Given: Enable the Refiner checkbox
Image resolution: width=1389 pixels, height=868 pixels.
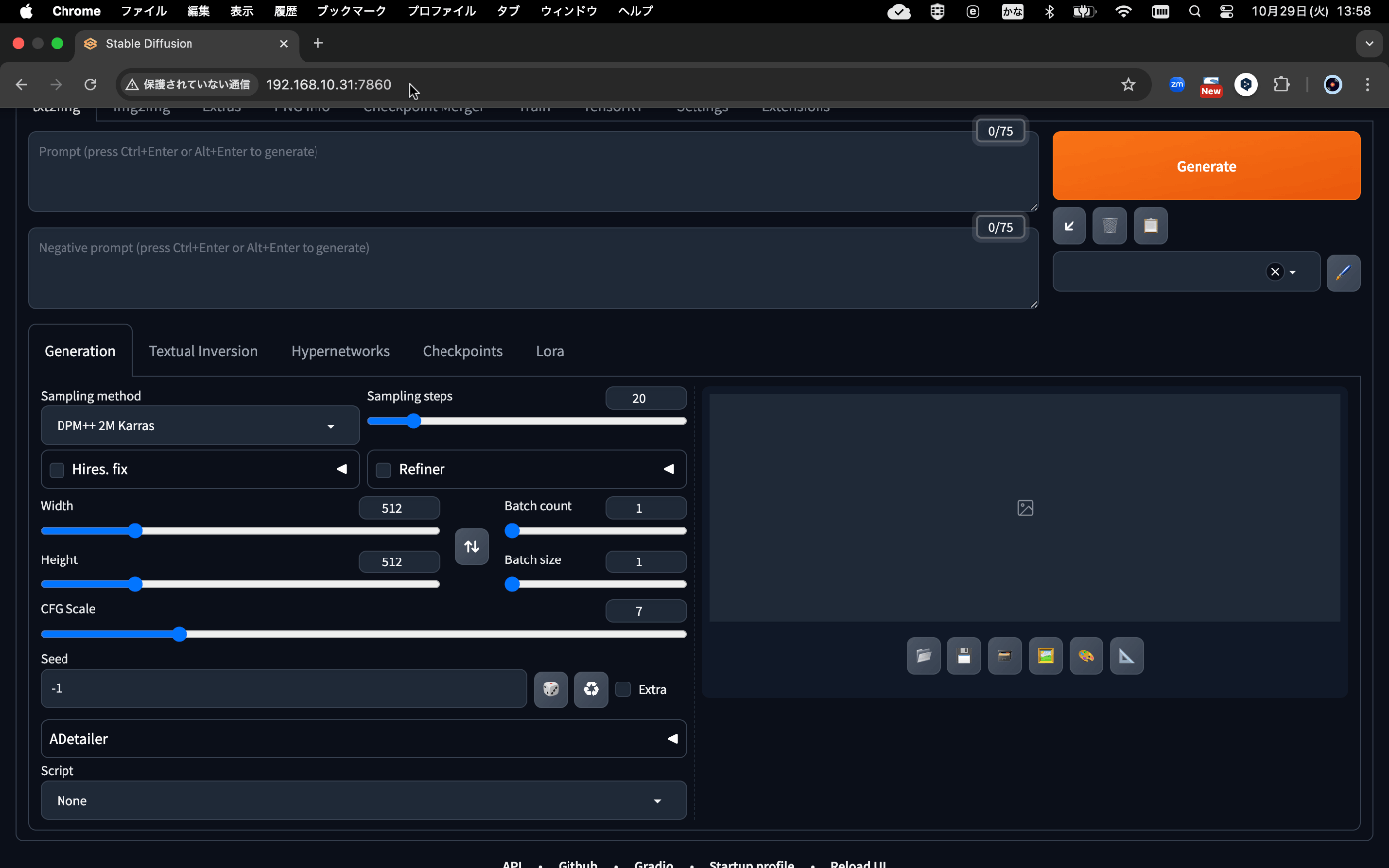Looking at the screenshot, I should (x=384, y=470).
